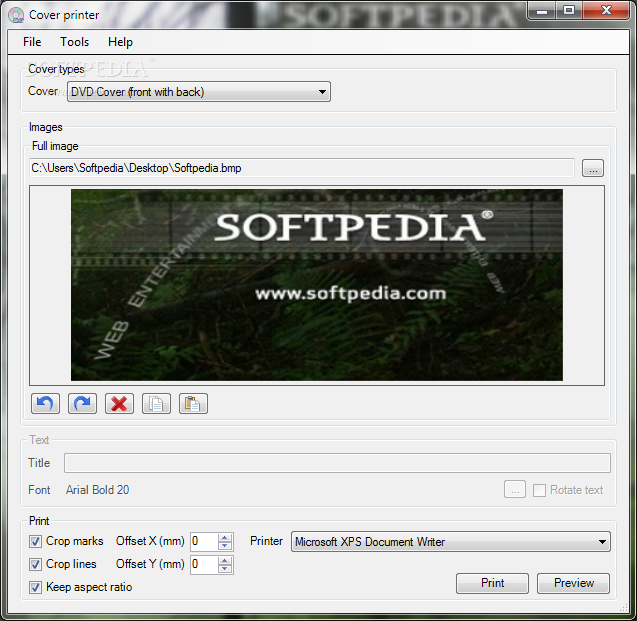Copy the image with the copy icon

[156, 403]
